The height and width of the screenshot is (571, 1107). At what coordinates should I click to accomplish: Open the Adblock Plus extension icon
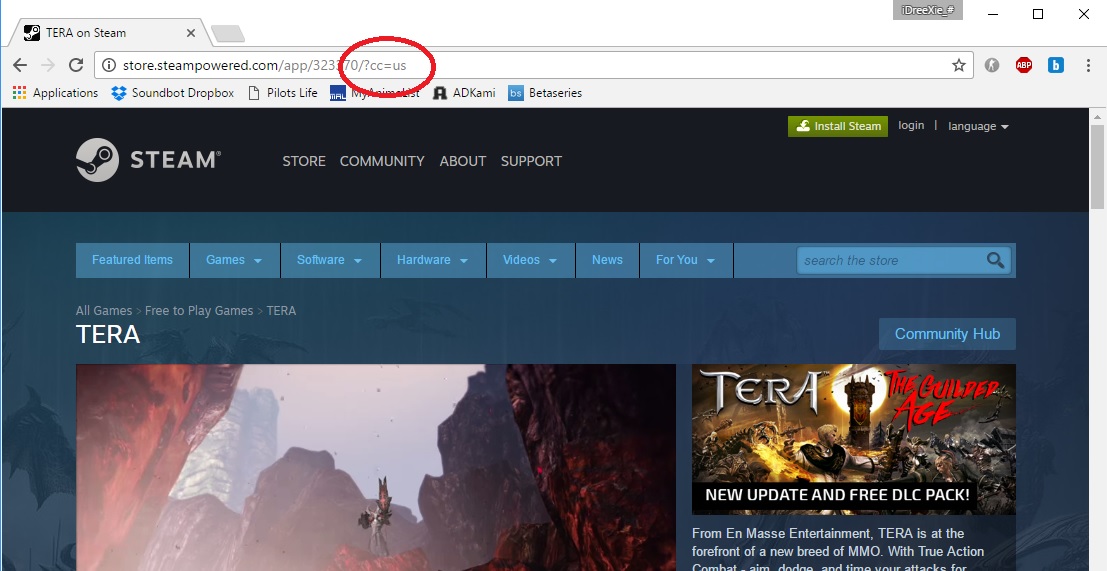coord(1024,66)
